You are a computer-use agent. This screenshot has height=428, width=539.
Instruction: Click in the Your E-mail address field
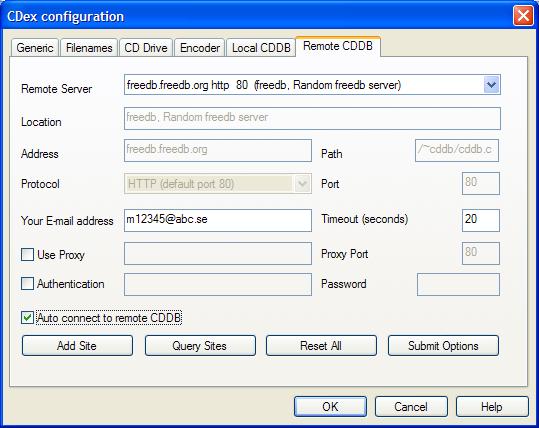click(218, 220)
